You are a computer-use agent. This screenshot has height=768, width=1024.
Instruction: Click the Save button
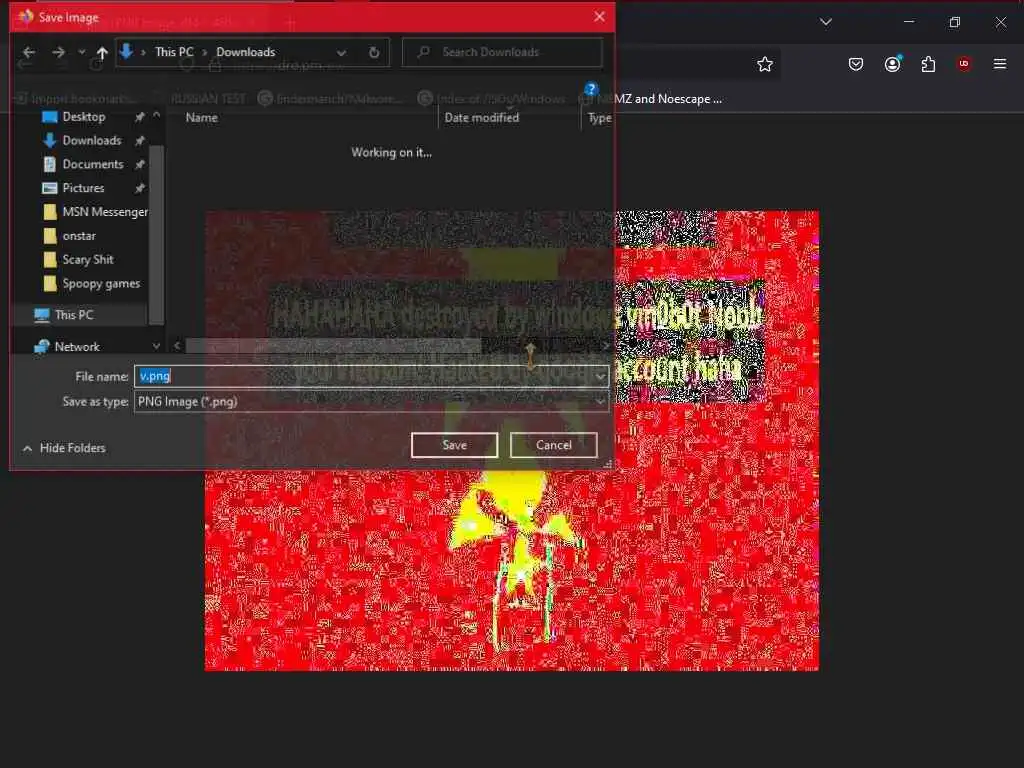[x=455, y=445]
